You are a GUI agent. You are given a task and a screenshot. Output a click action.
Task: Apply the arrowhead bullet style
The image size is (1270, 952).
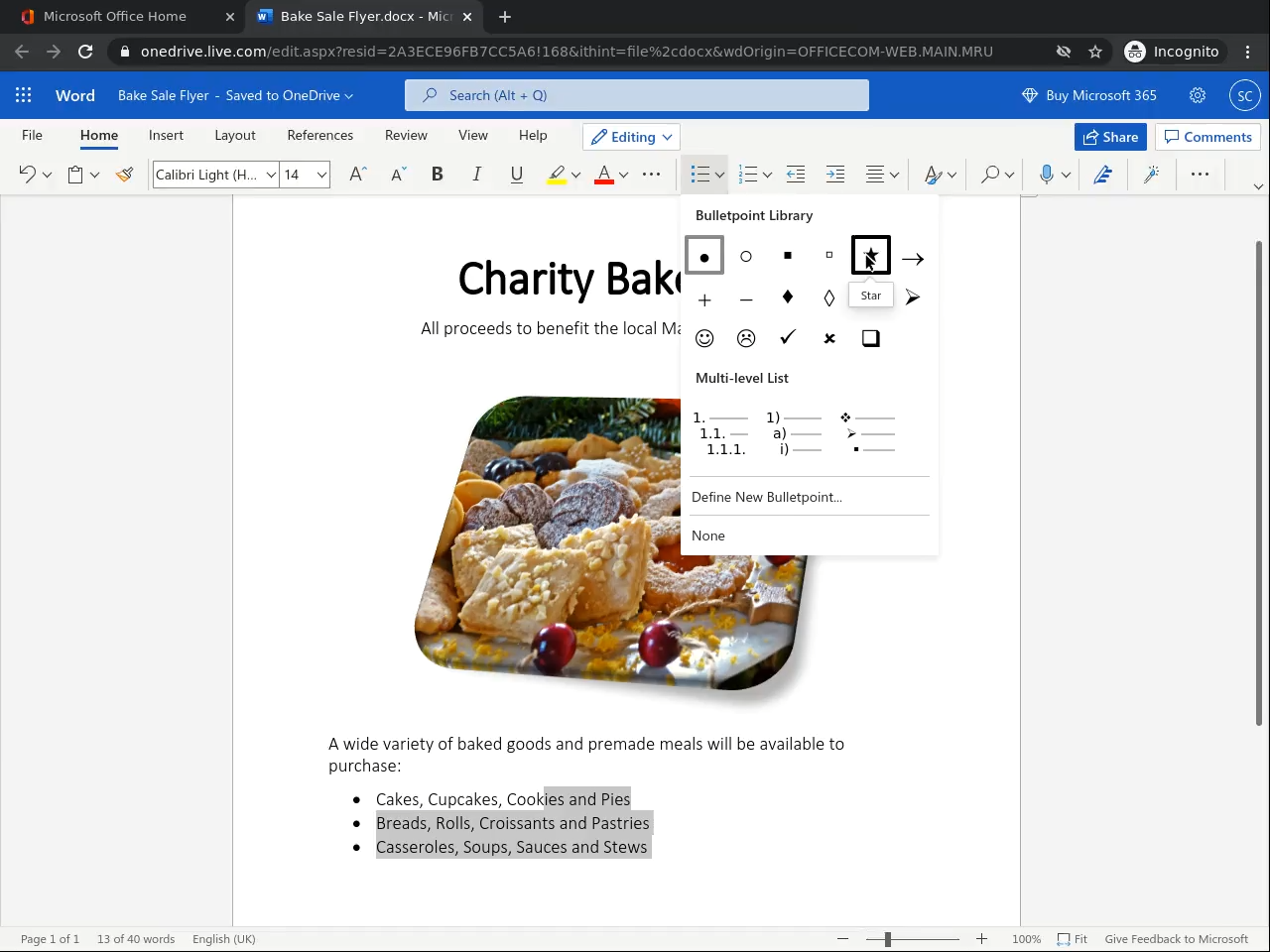(913, 297)
